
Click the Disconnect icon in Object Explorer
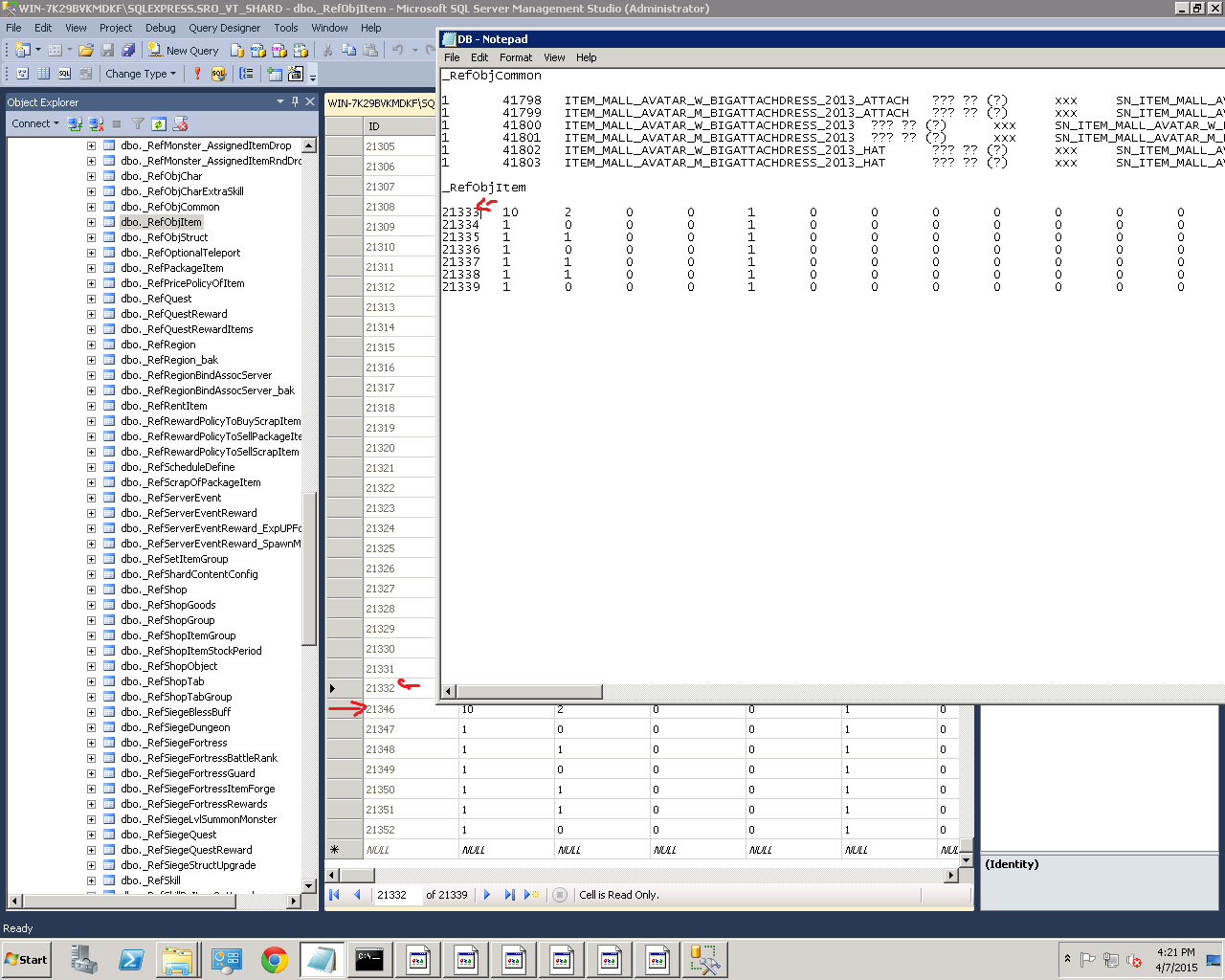tap(96, 123)
